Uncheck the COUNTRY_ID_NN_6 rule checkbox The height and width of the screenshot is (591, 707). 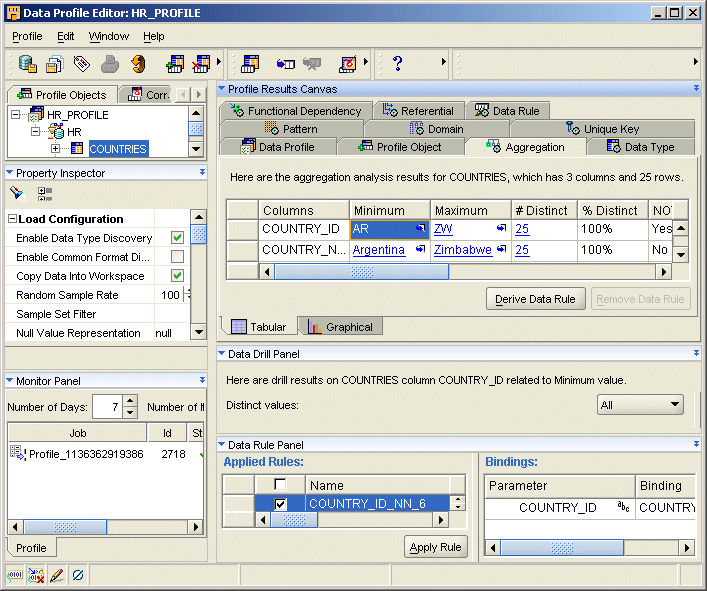click(x=281, y=504)
